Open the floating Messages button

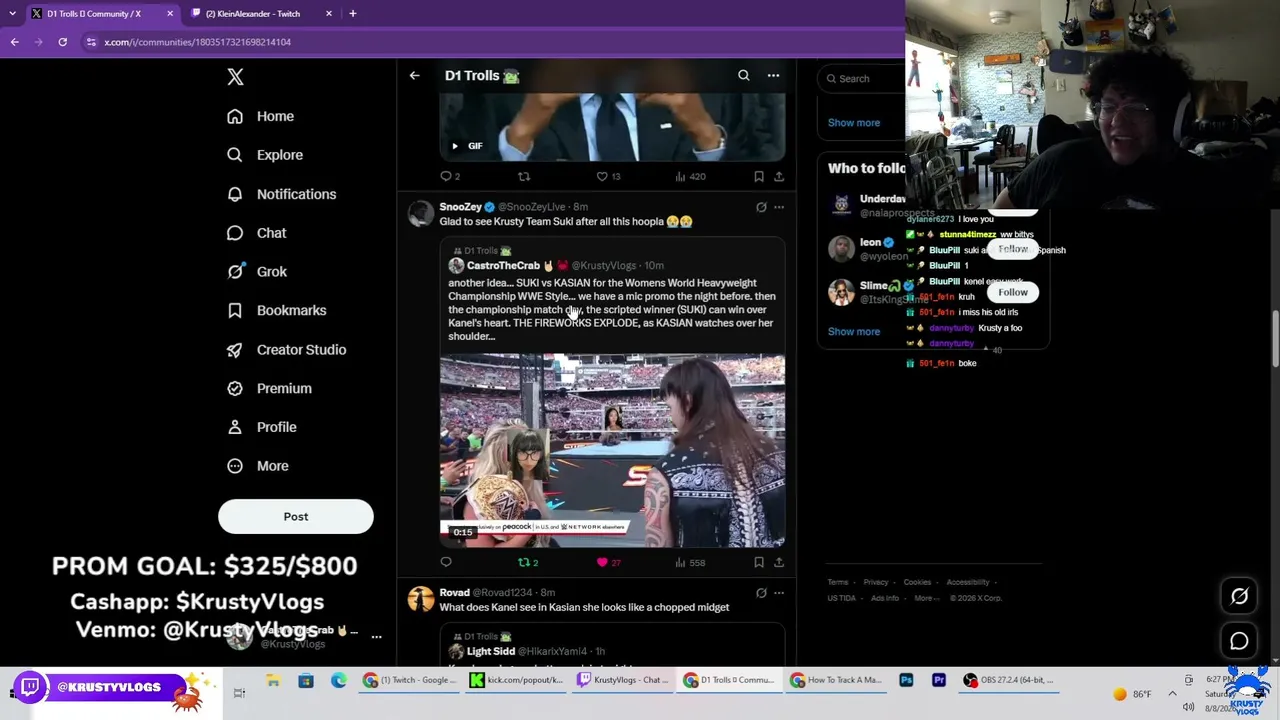(1239, 641)
